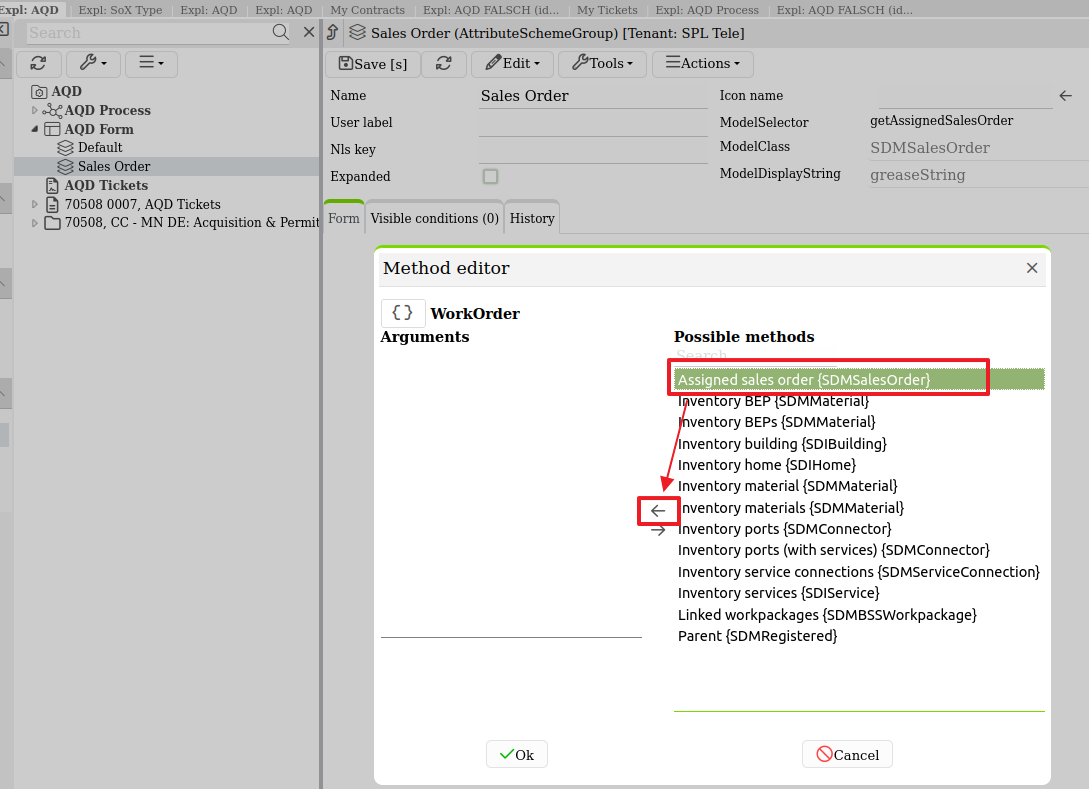Expand the 70508 0007, AQD Tickets node

pos(35,204)
